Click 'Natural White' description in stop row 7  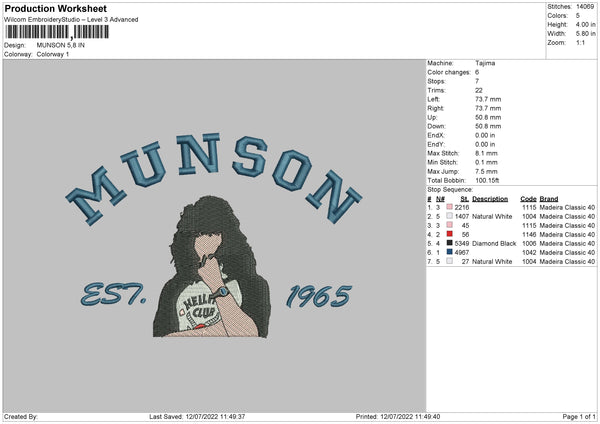coord(492,262)
